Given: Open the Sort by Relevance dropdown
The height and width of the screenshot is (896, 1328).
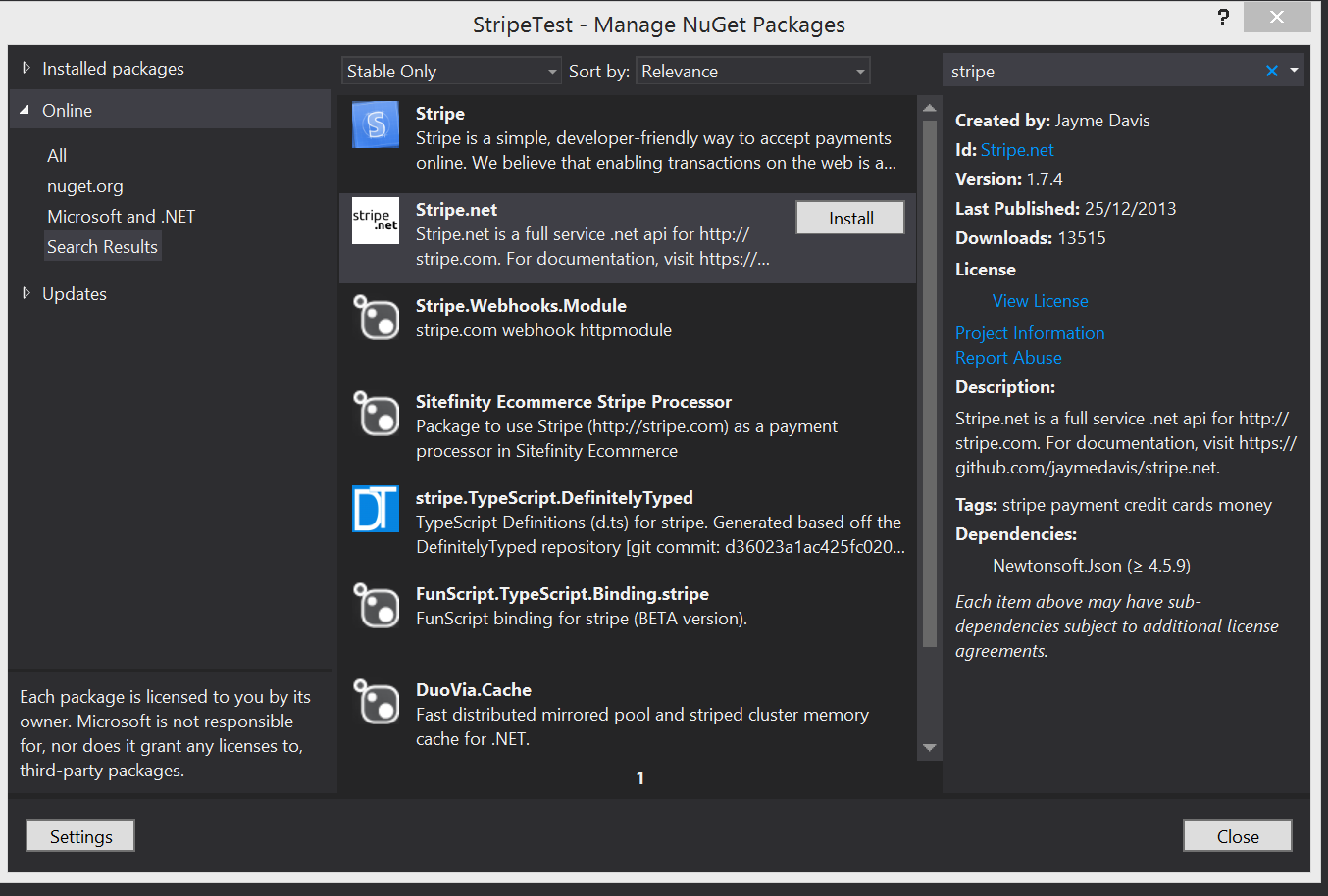Looking at the screenshot, I should pyautogui.click(x=753, y=71).
